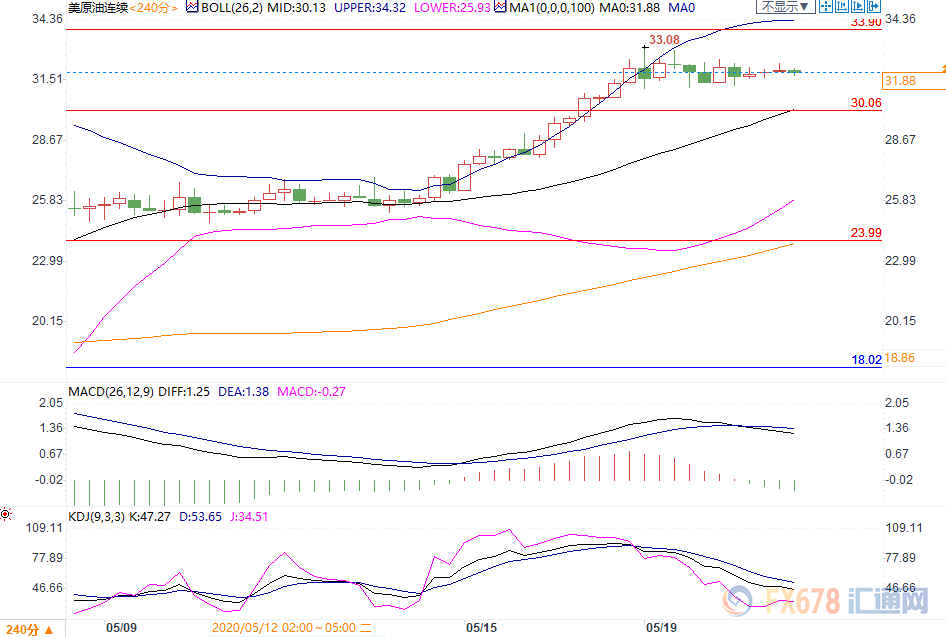Click the rightmost layout icon at top right
The height and width of the screenshot is (637, 946).
coord(877,7)
